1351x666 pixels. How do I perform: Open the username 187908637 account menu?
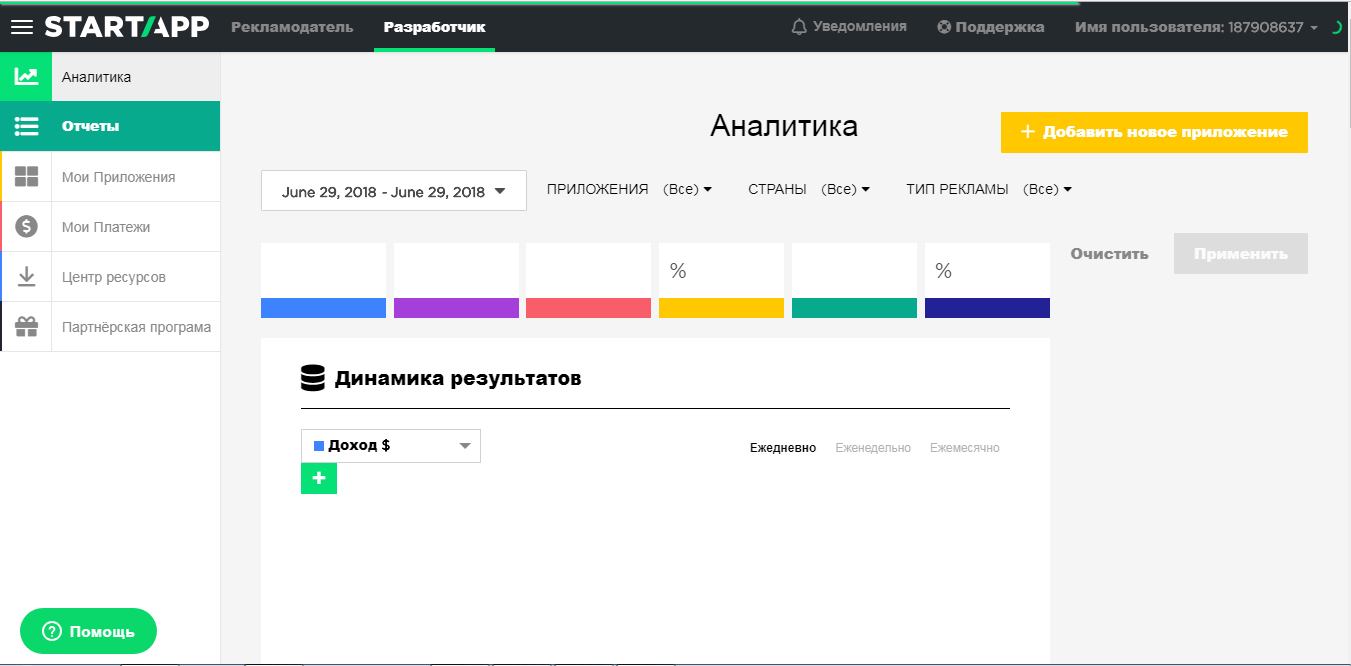tap(1195, 27)
